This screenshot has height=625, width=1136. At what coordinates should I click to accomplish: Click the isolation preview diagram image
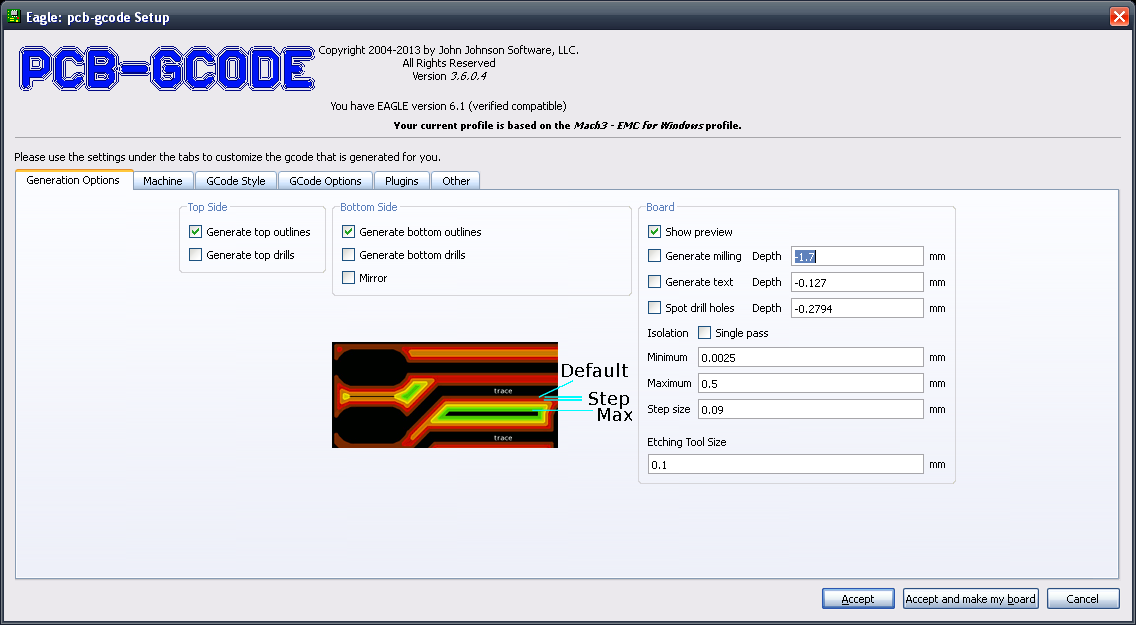pyautogui.click(x=445, y=394)
